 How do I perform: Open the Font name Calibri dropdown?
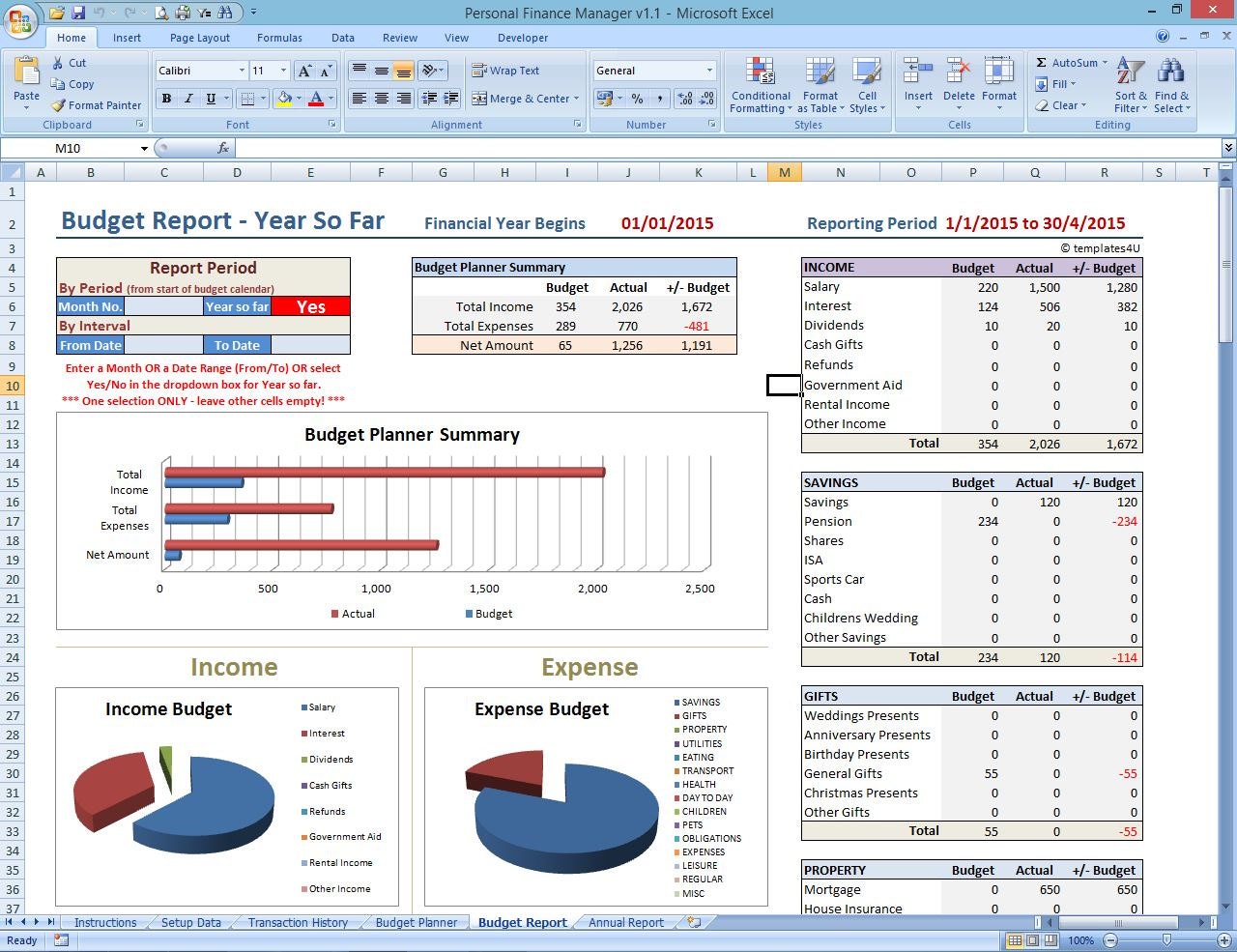pyautogui.click(x=242, y=71)
